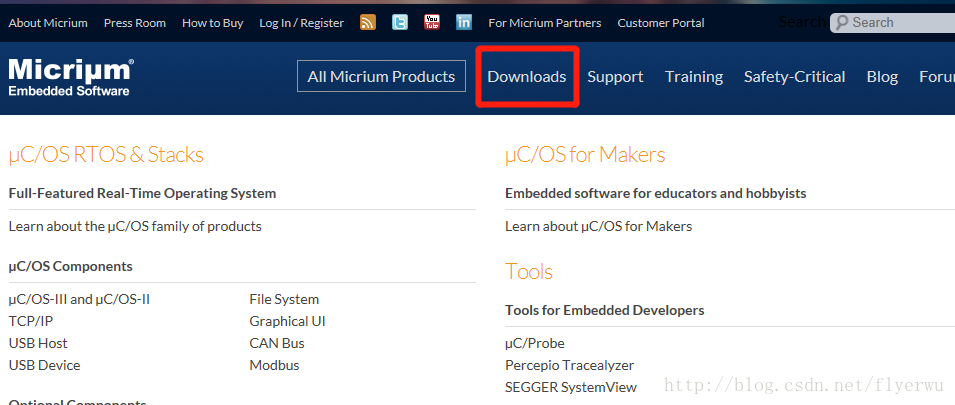Open the Support menu item
Screen dimensions: 955x405
tap(615, 77)
